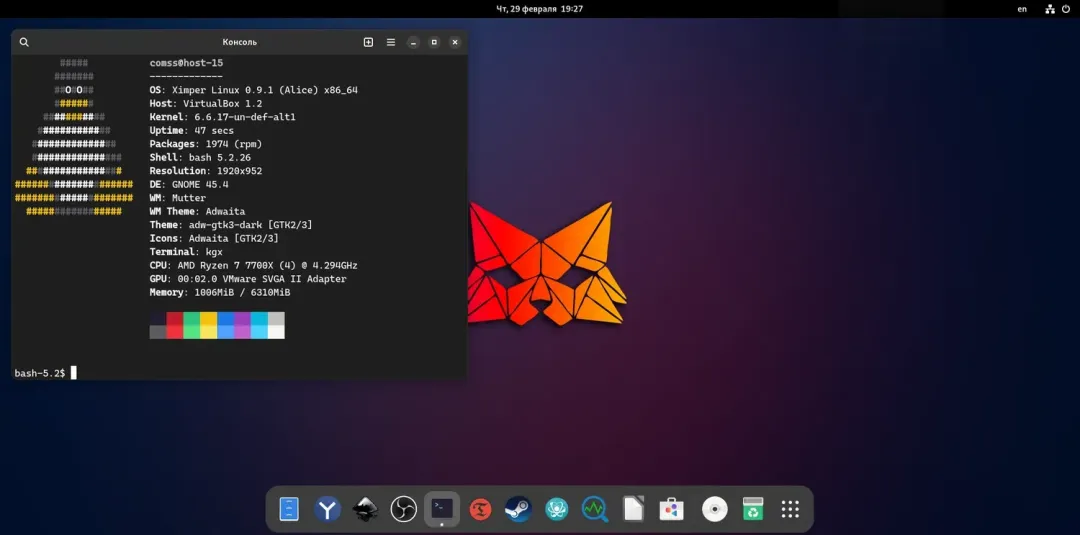Open the en keyboard layout menu
1080x535 pixels.
click(1022, 9)
